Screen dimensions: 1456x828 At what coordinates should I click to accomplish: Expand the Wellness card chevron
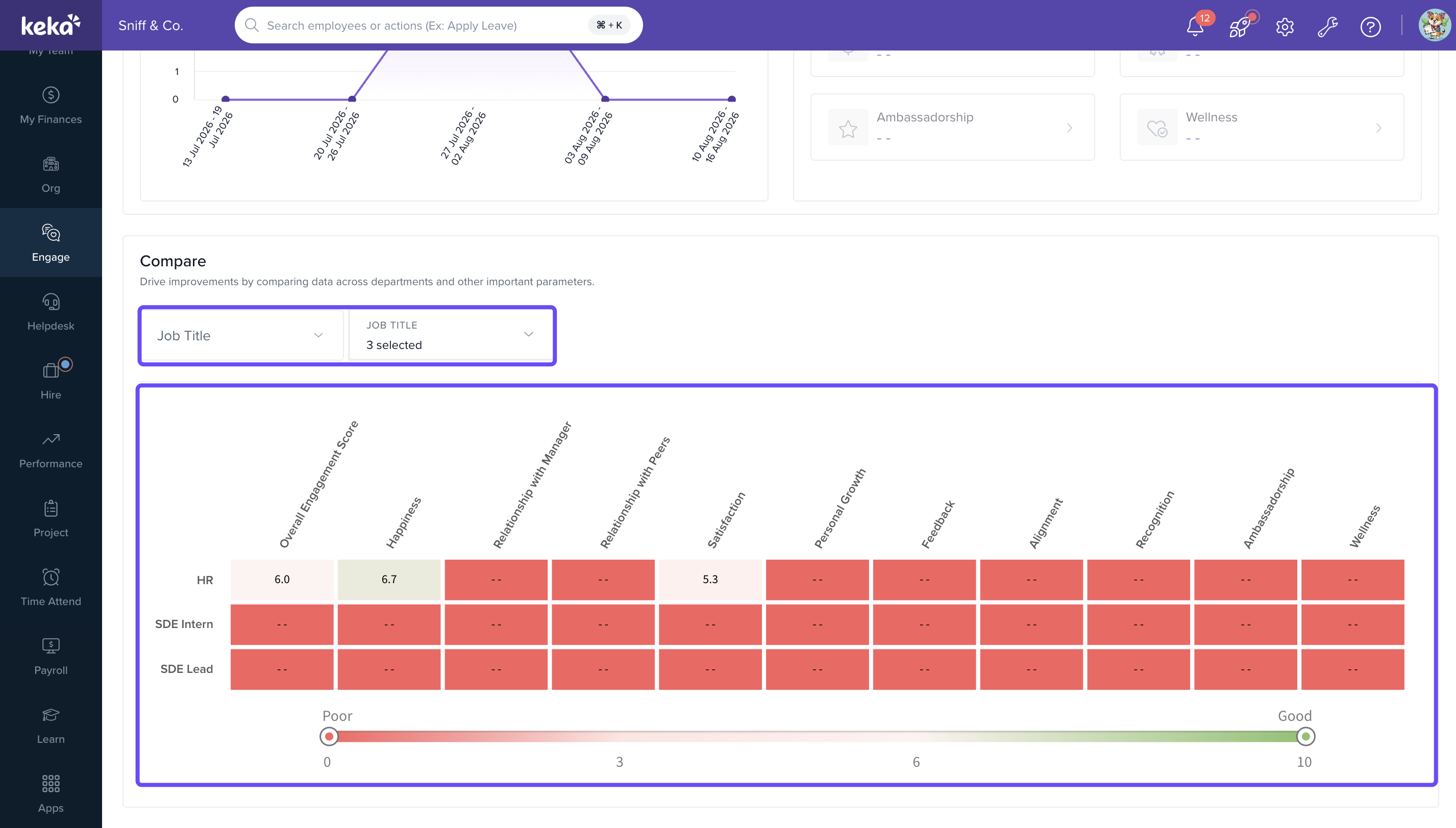[x=1378, y=128]
